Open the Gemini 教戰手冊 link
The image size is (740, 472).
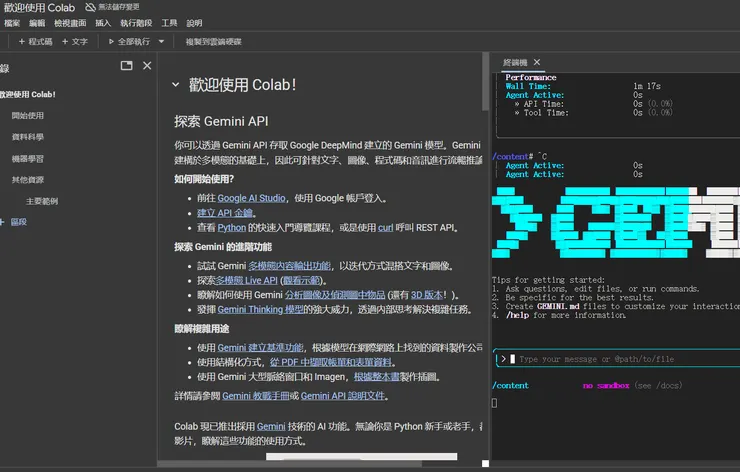point(255,396)
